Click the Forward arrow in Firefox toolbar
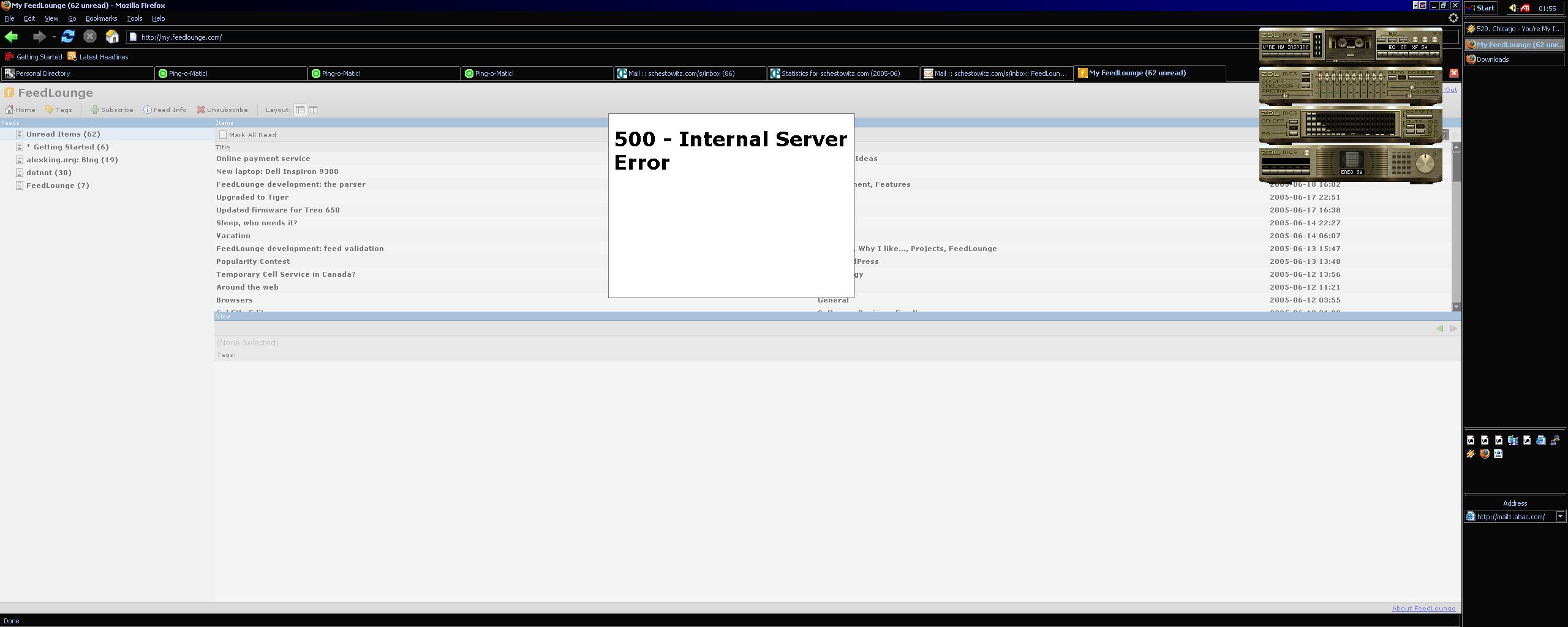 39,37
